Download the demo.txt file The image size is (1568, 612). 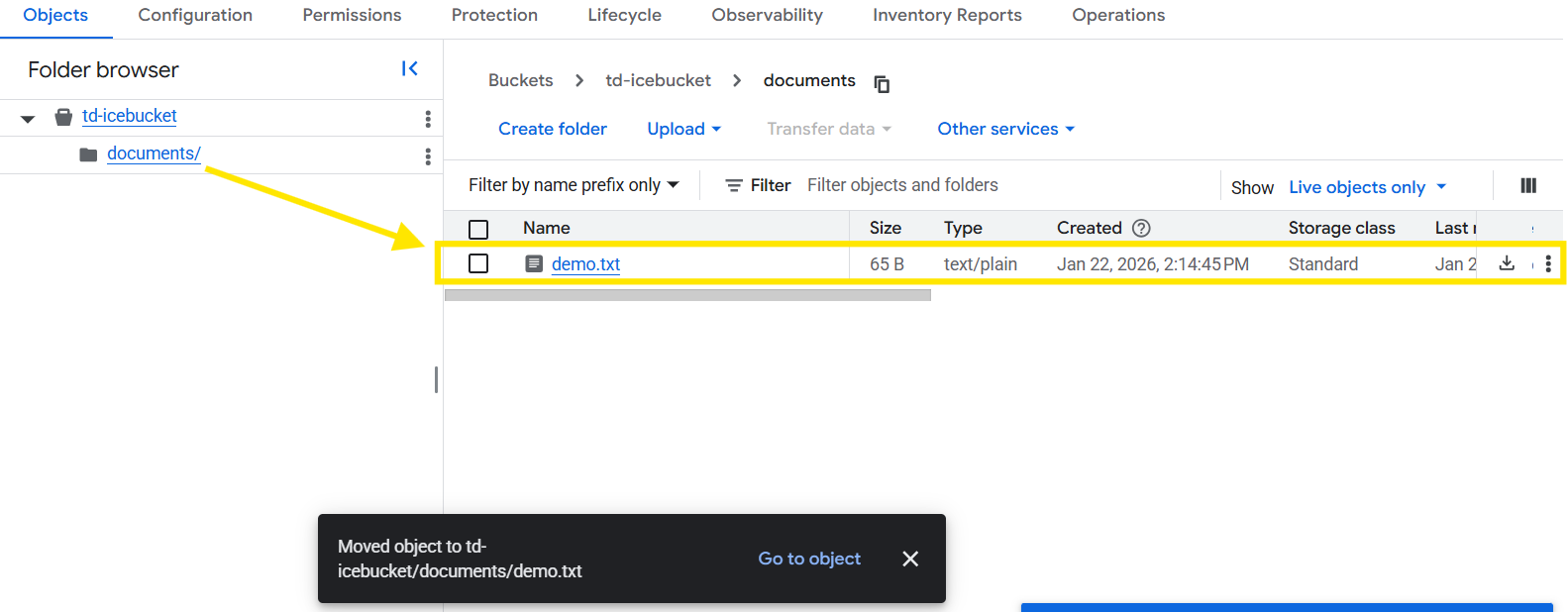1507,263
